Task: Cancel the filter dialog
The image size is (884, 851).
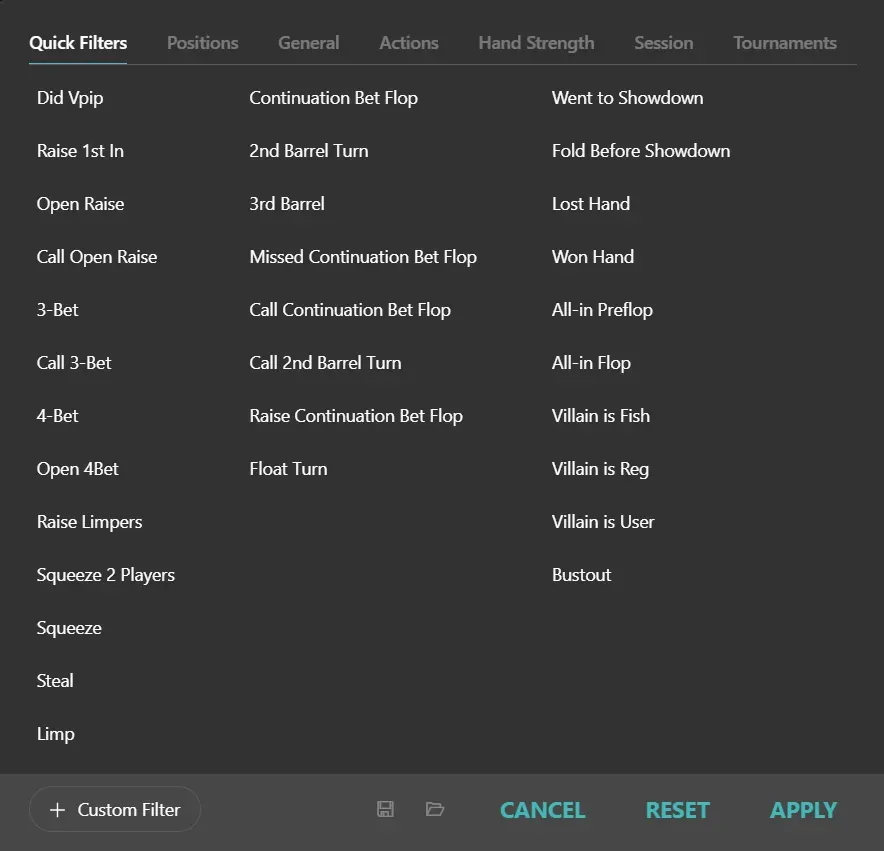Action: [542, 810]
